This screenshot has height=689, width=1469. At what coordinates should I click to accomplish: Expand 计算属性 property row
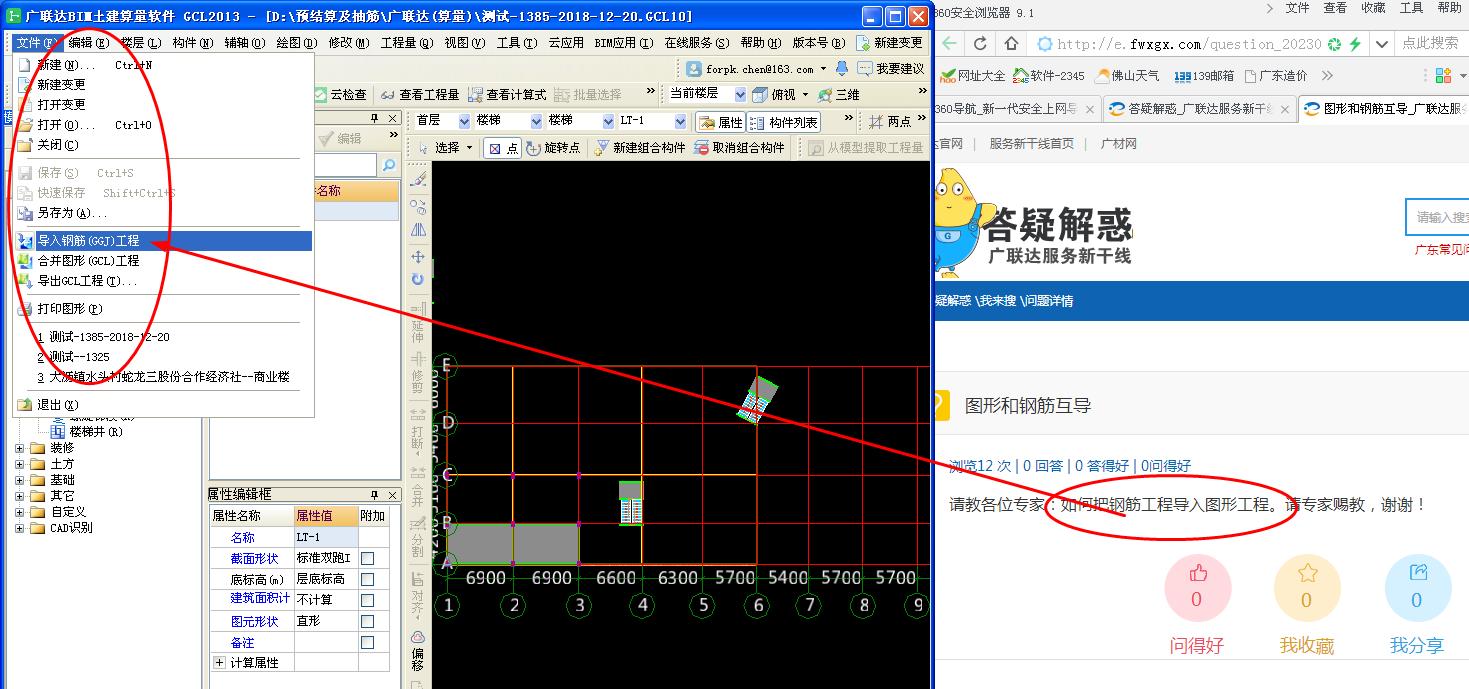(x=219, y=663)
